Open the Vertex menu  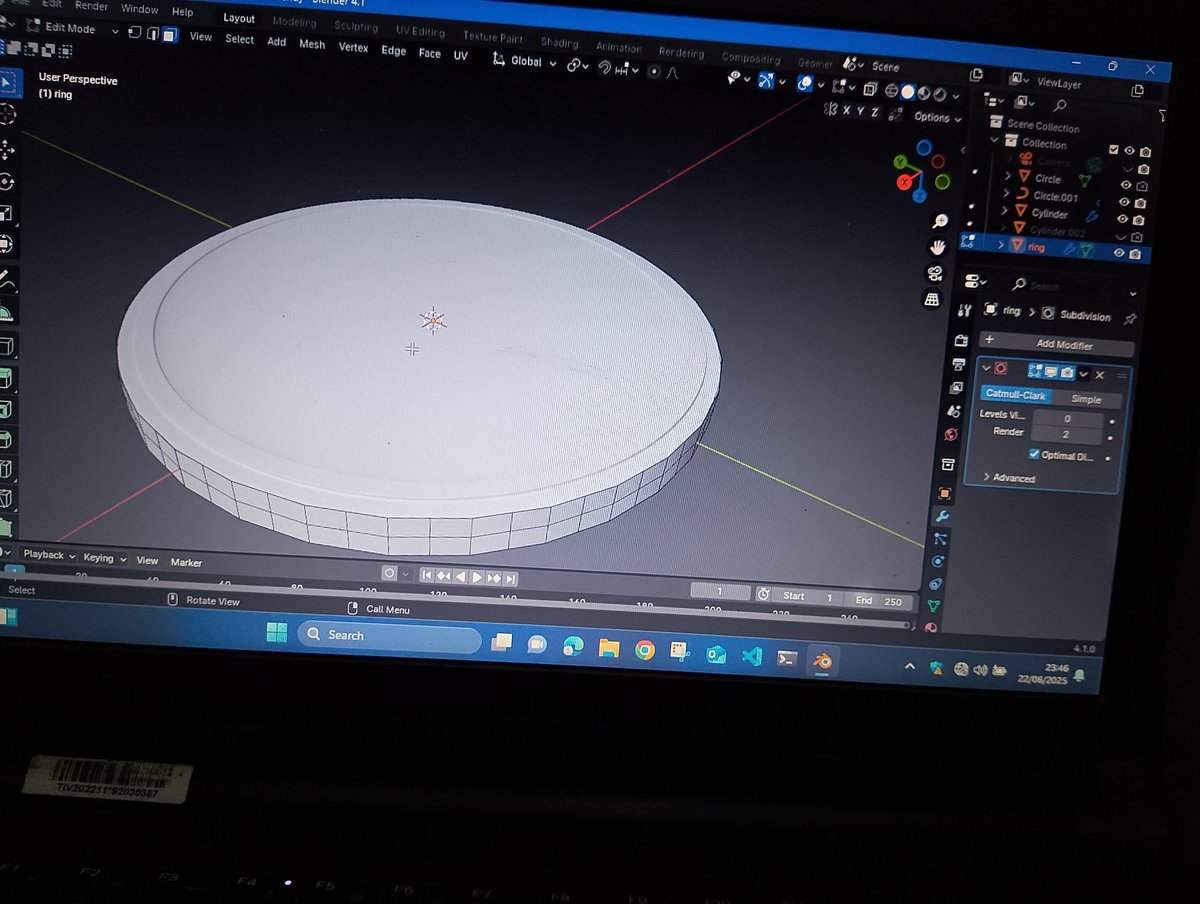pos(353,47)
